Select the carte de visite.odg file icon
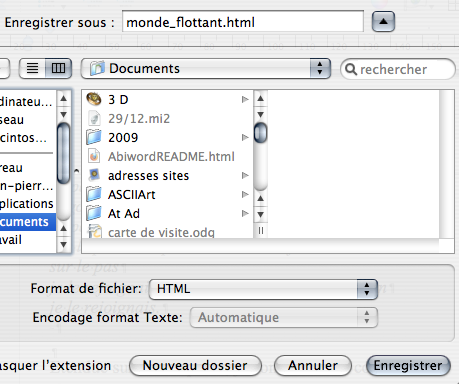Image resolution: width=459 pixels, height=384 pixels. (94, 231)
